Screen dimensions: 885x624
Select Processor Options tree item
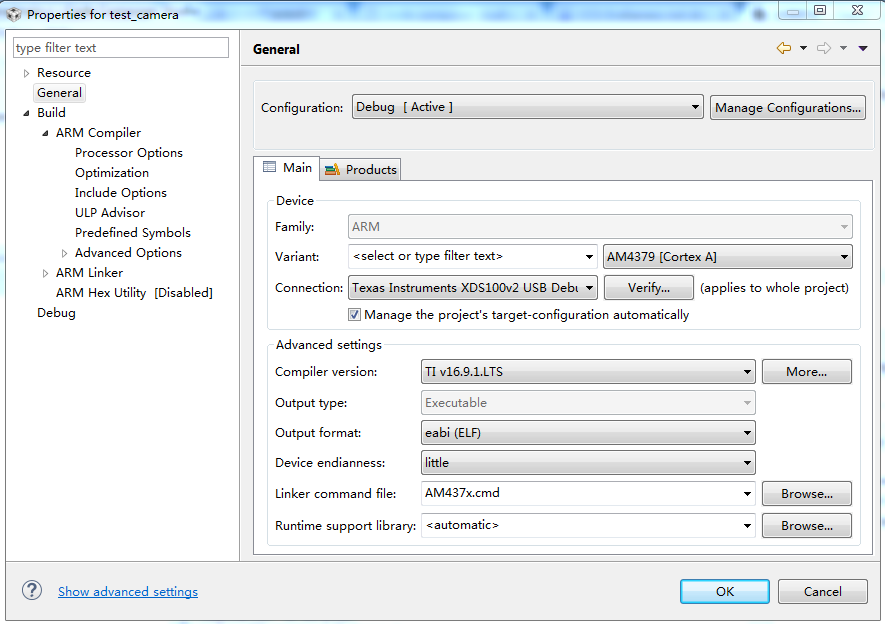[129, 153]
